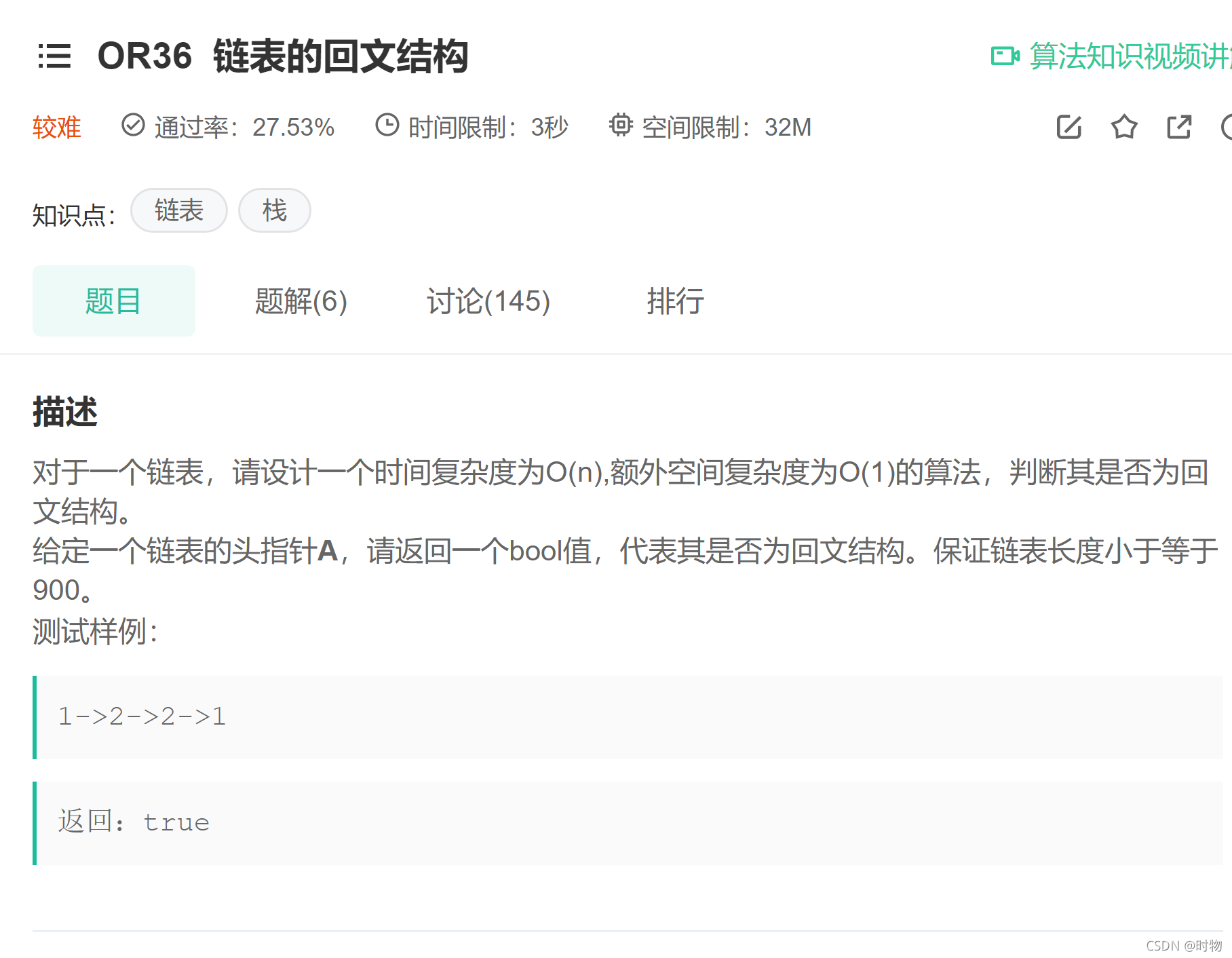Select the 排行 tab

(675, 301)
